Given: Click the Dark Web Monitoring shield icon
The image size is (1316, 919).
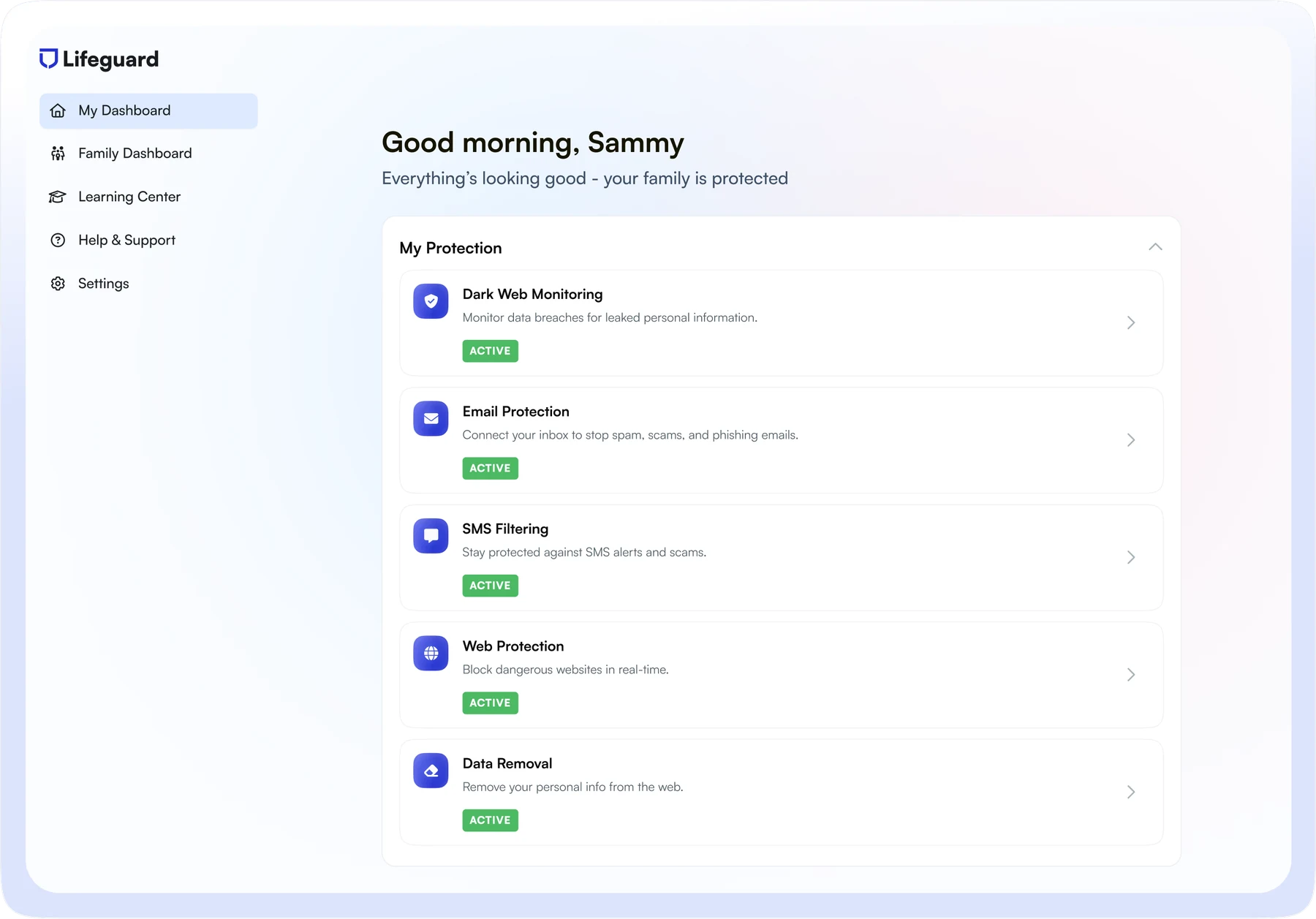Looking at the screenshot, I should coord(431,301).
